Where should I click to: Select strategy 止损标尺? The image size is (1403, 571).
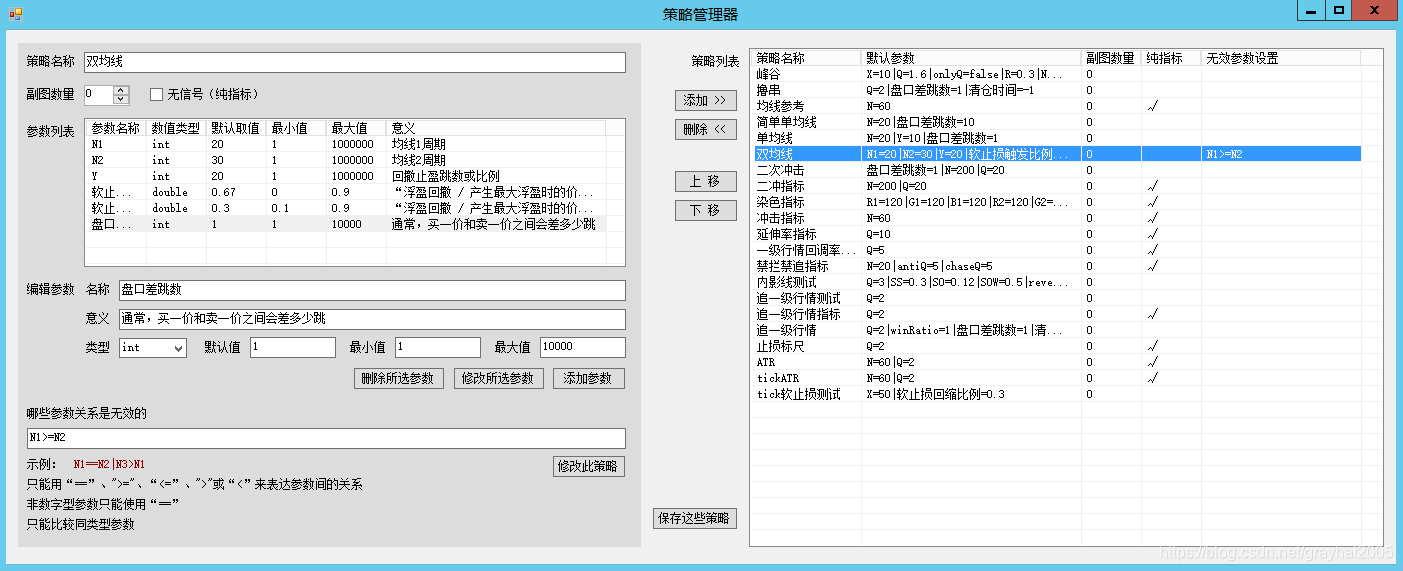pos(1057,346)
